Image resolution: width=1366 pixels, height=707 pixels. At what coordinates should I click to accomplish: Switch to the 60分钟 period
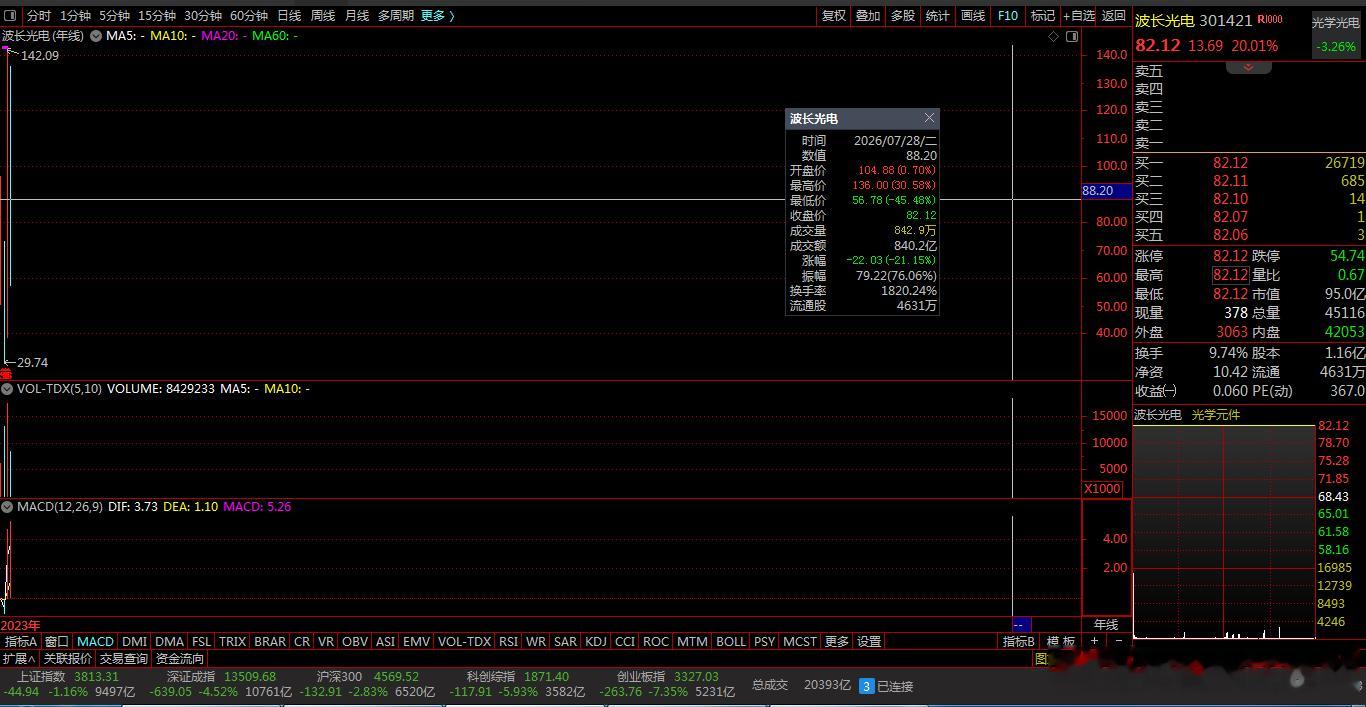[249, 16]
